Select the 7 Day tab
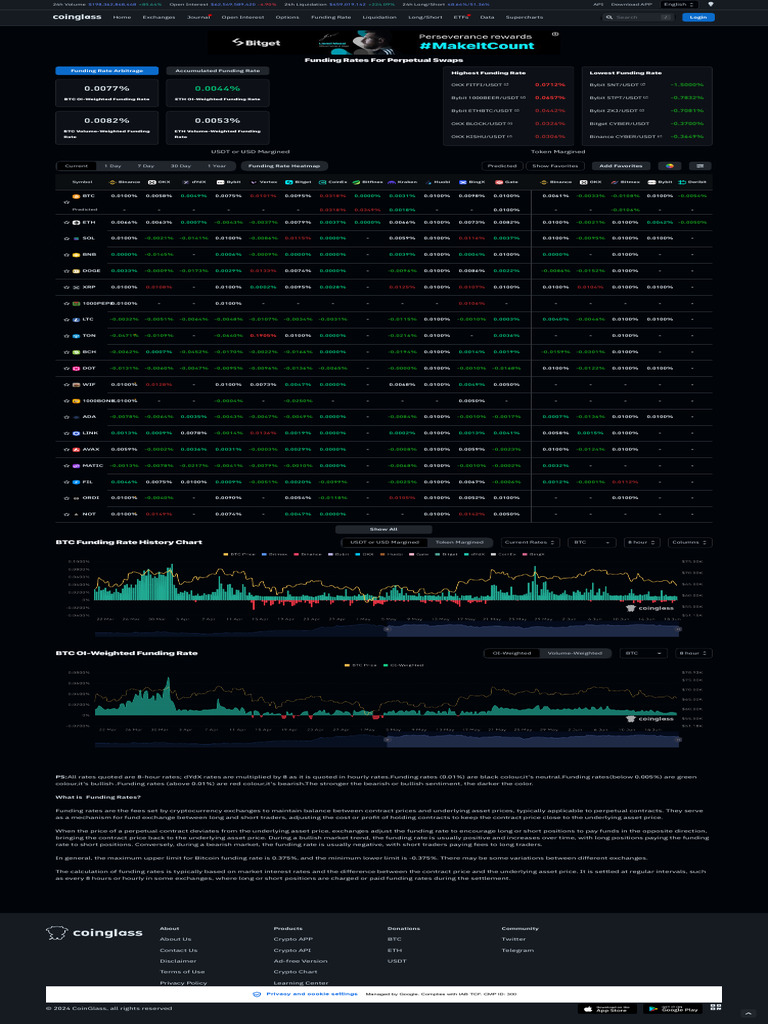The width and height of the screenshot is (768, 1024). coord(146,166)
